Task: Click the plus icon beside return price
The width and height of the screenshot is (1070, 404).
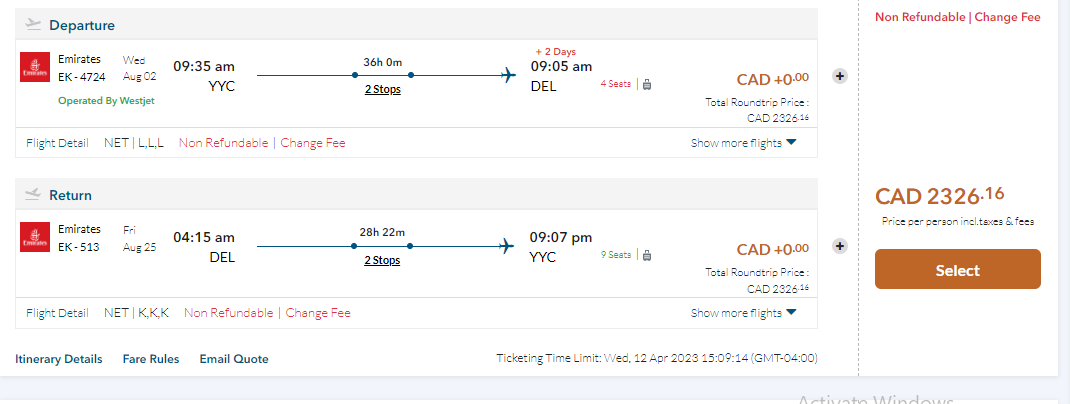Action: (x=840, y=246)
